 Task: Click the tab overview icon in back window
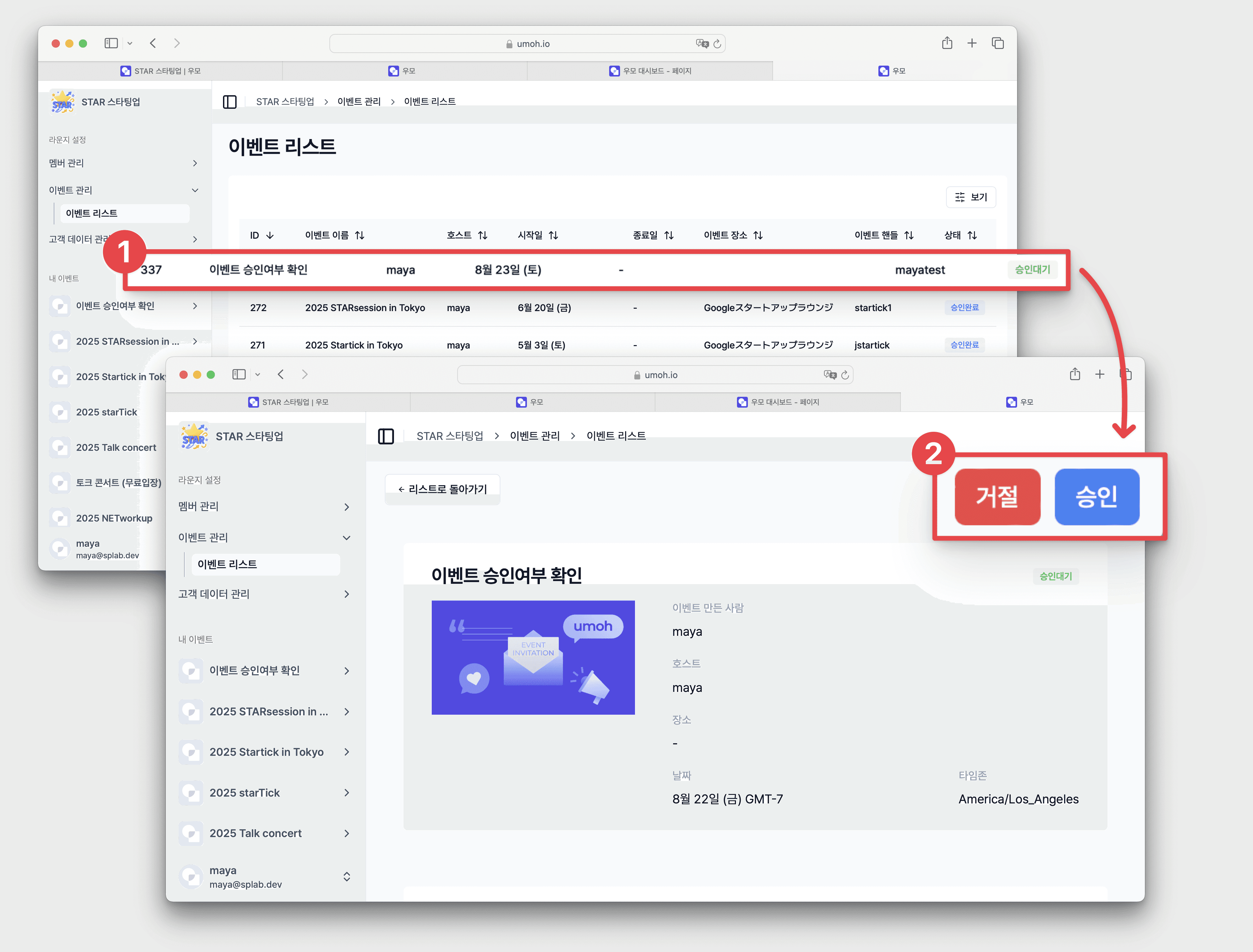[x=997, y=43]
